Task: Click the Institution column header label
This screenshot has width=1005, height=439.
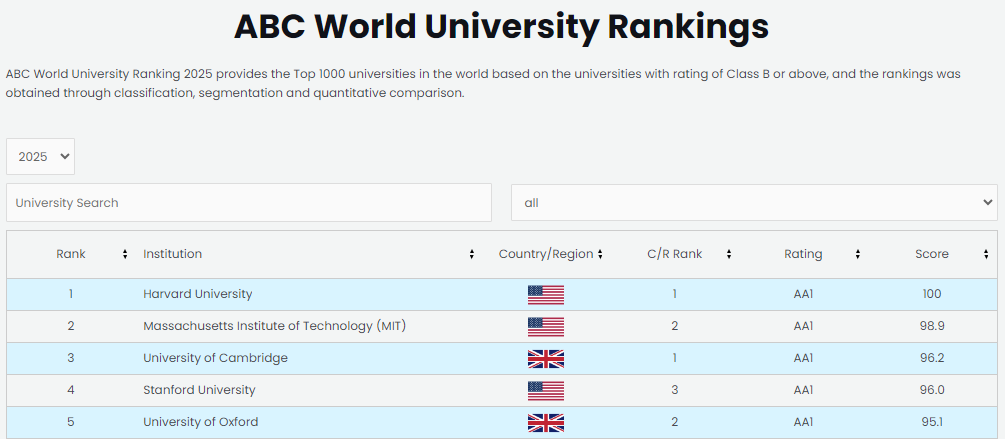Action: [172, 254]
